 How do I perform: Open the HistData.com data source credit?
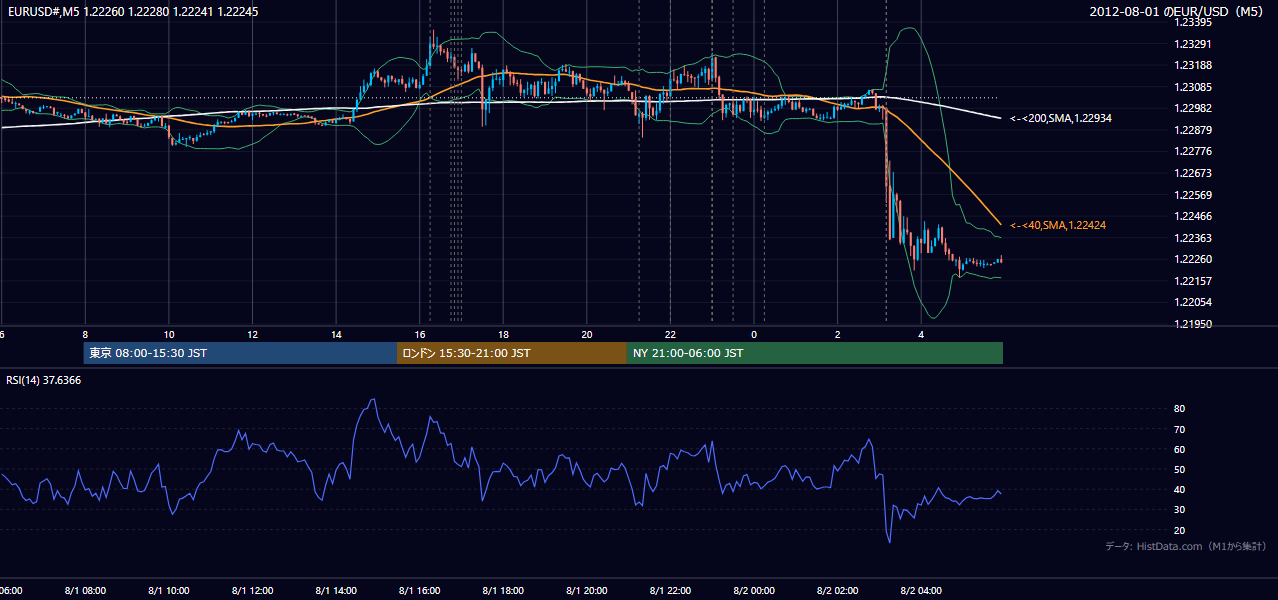(x=1186, y=546)
